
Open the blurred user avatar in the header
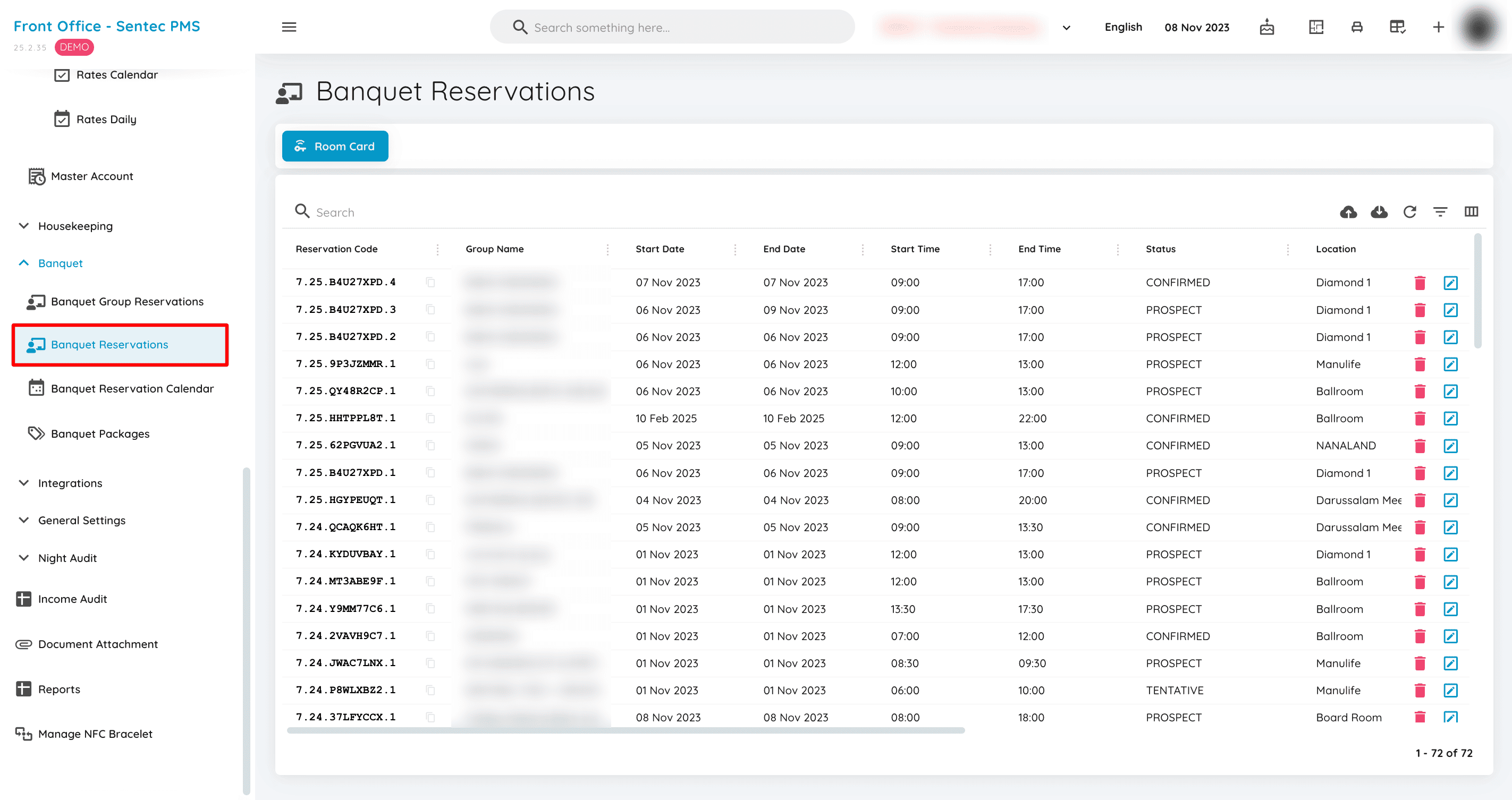[1479, 27]
